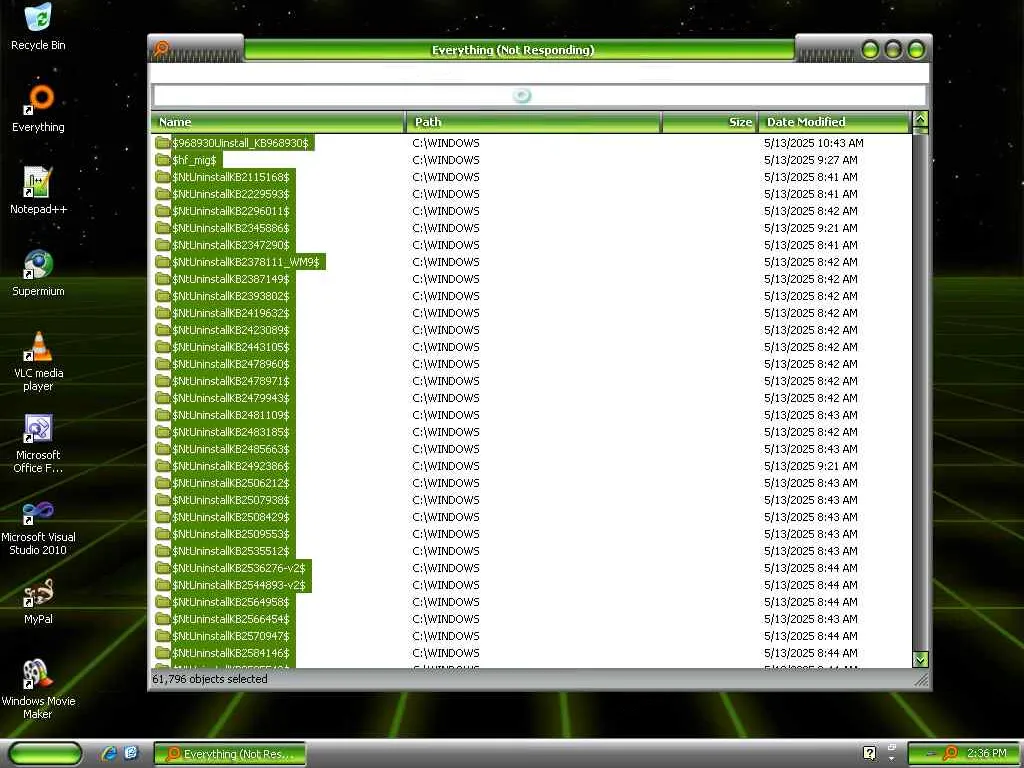The width and height of the screenshot is (1024, 768).
Task: Select the $NtUninstallKB2347290$ folder name
Action: tap(231, 245)
